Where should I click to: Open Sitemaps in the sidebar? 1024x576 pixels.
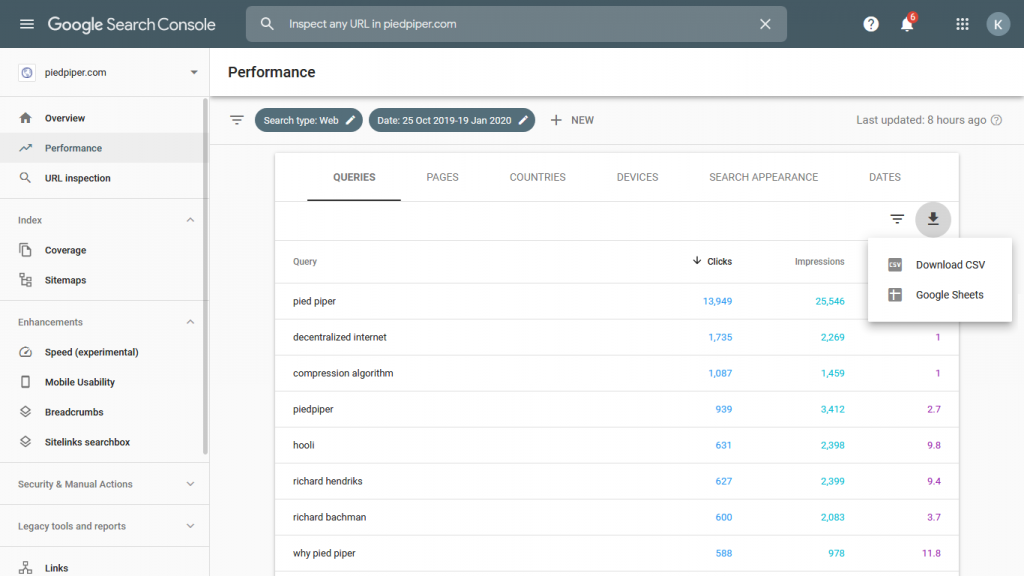(x=103, y=280)
